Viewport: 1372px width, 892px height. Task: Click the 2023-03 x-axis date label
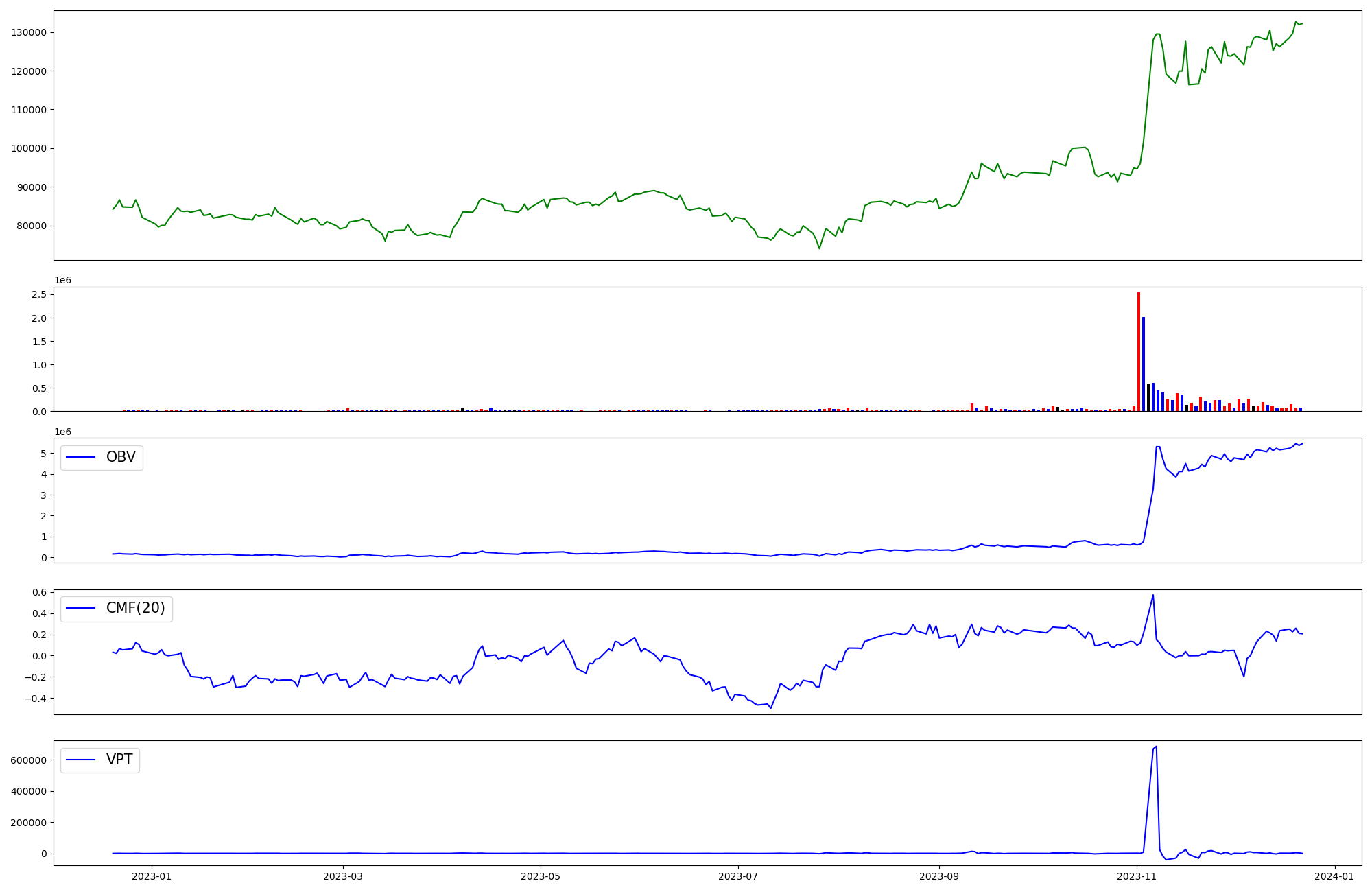point(342,876)
